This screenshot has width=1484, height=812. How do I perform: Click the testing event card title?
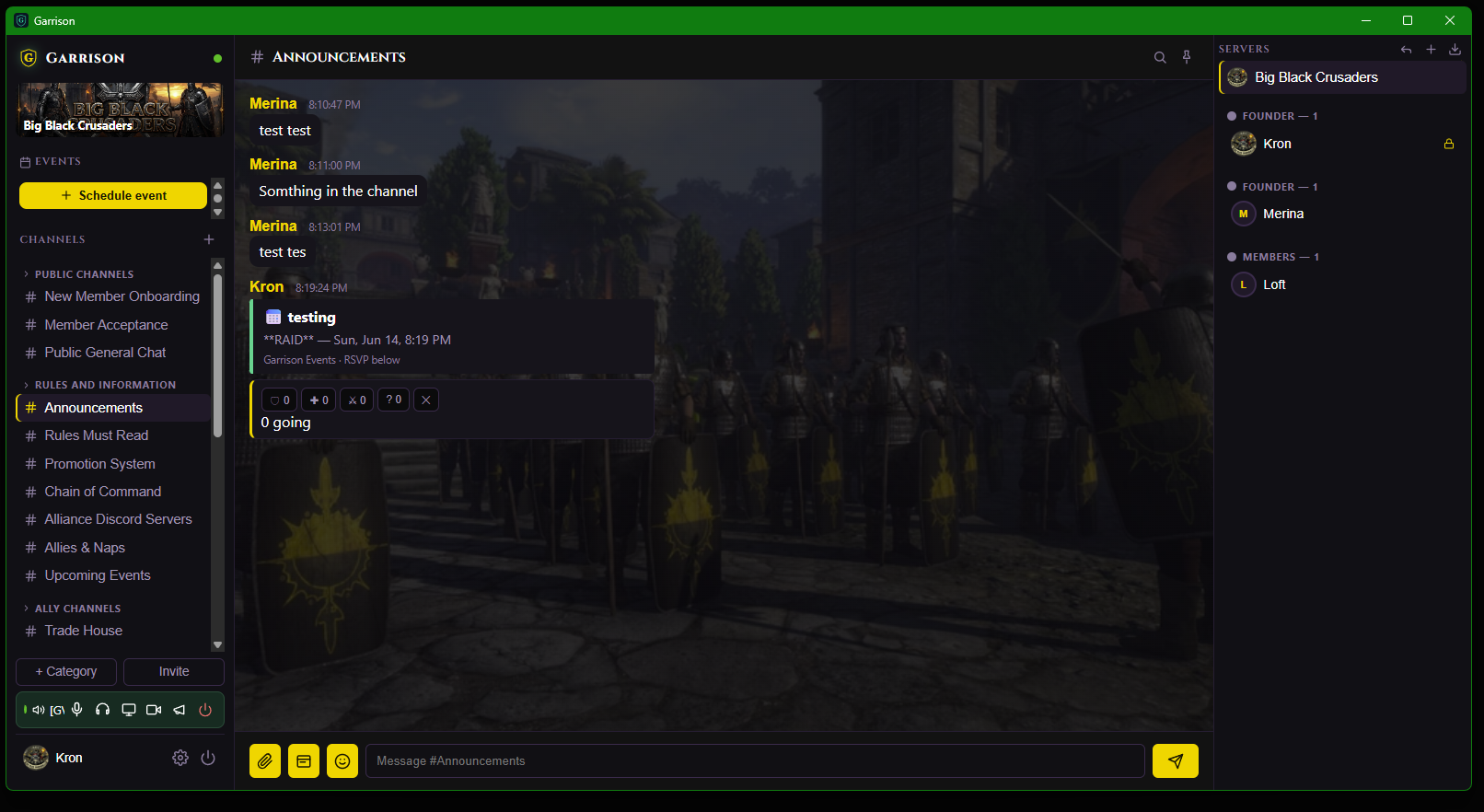tap(311, 318)
